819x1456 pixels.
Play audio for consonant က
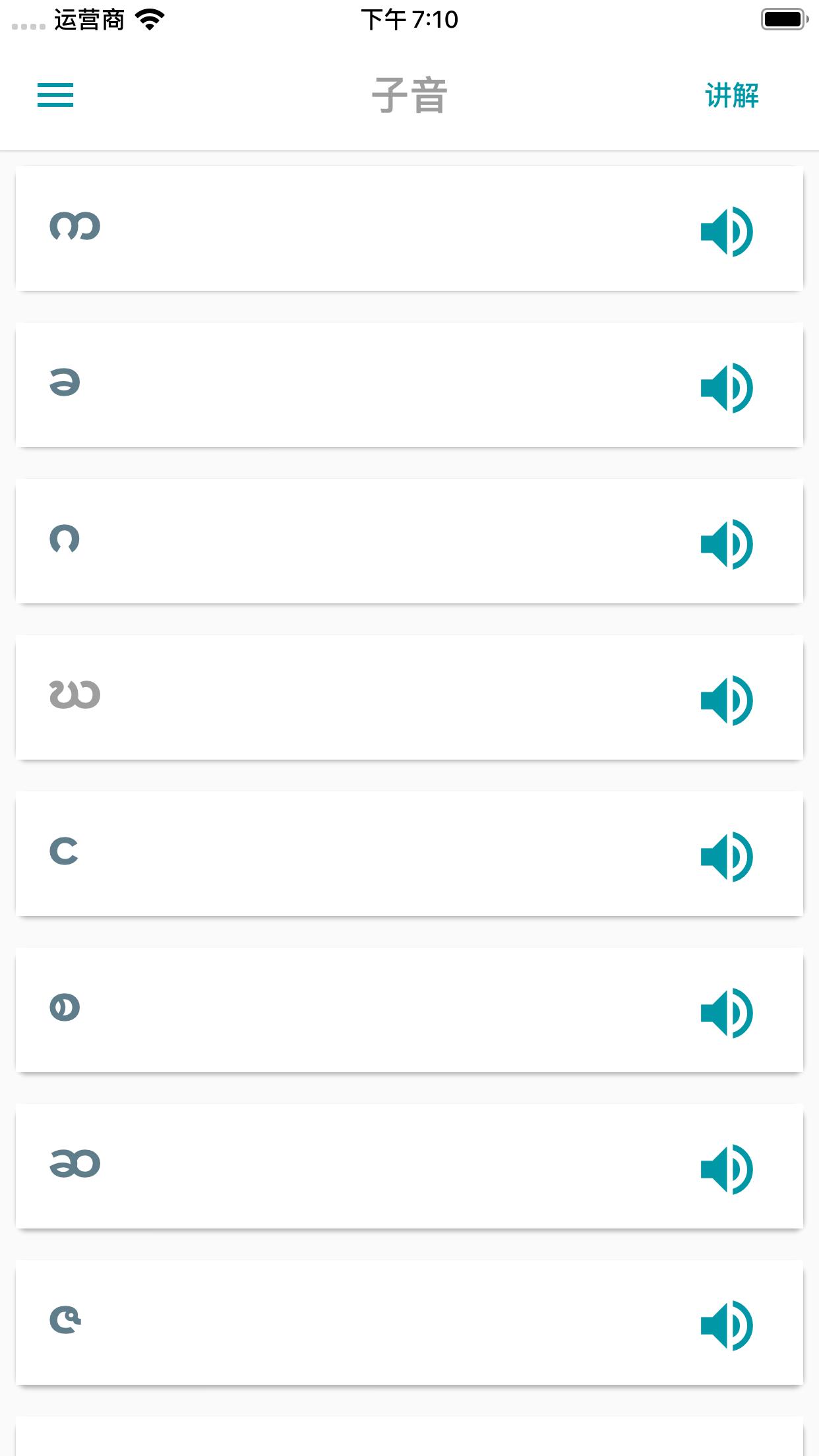click(727, 231)
